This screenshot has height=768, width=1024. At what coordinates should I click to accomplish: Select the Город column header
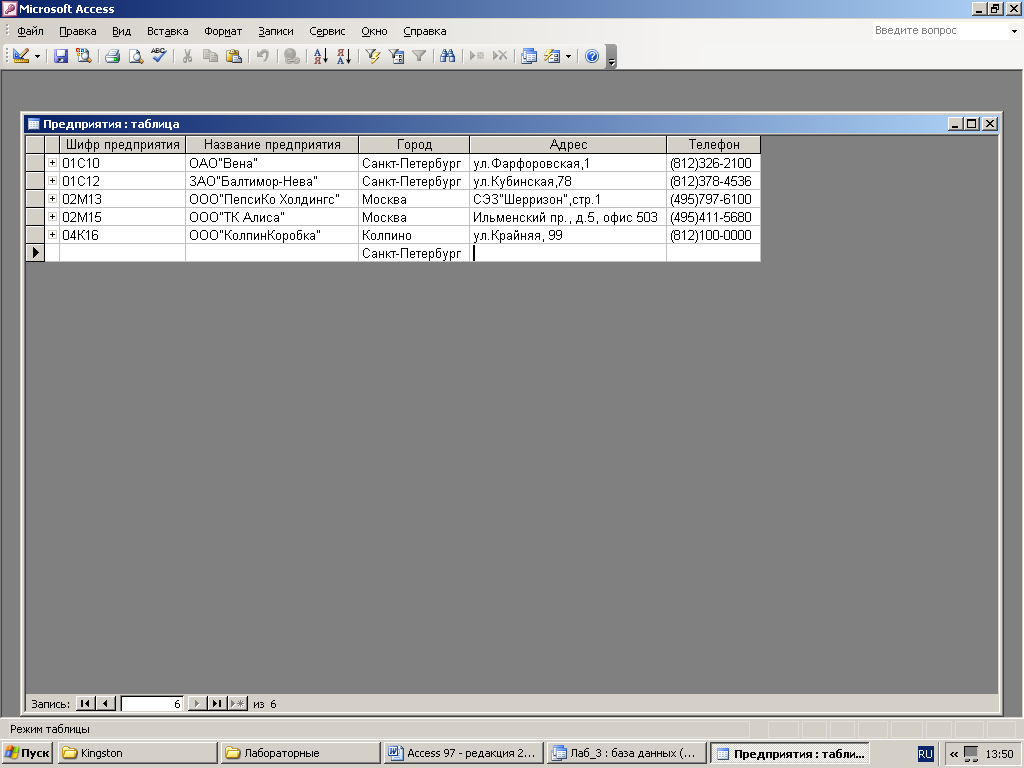tap(415, 144)
